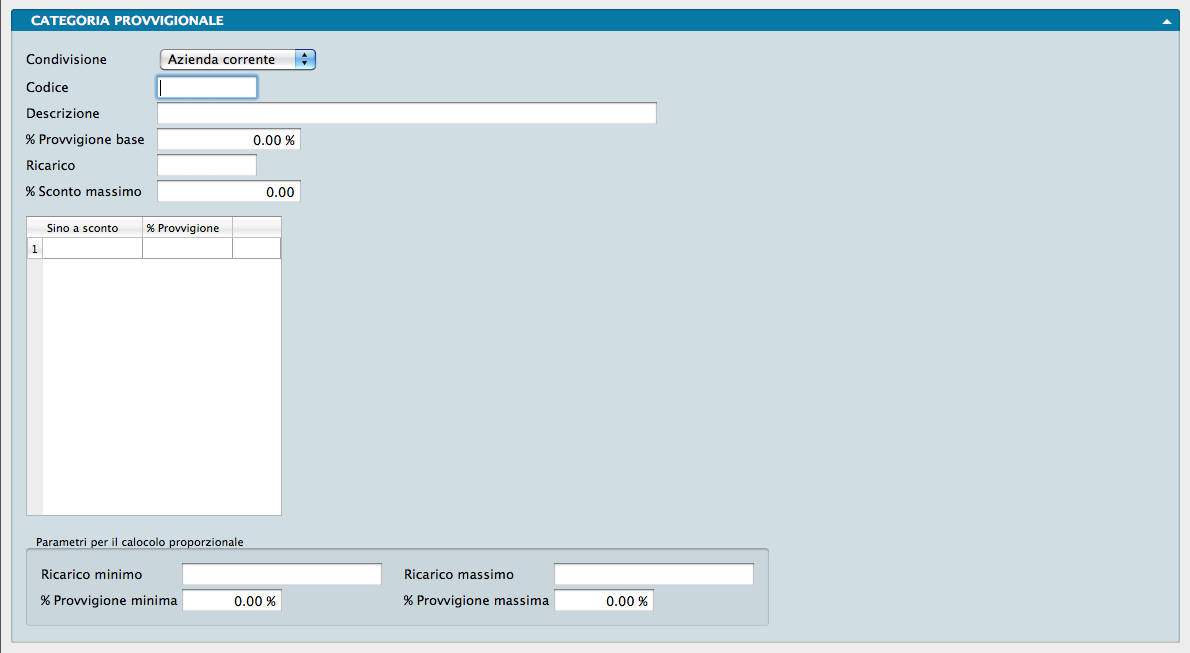The width and height of the screenshot is (1190, 653).
Task: Click the unlabeled third column header
Action: tap(256, 228)
